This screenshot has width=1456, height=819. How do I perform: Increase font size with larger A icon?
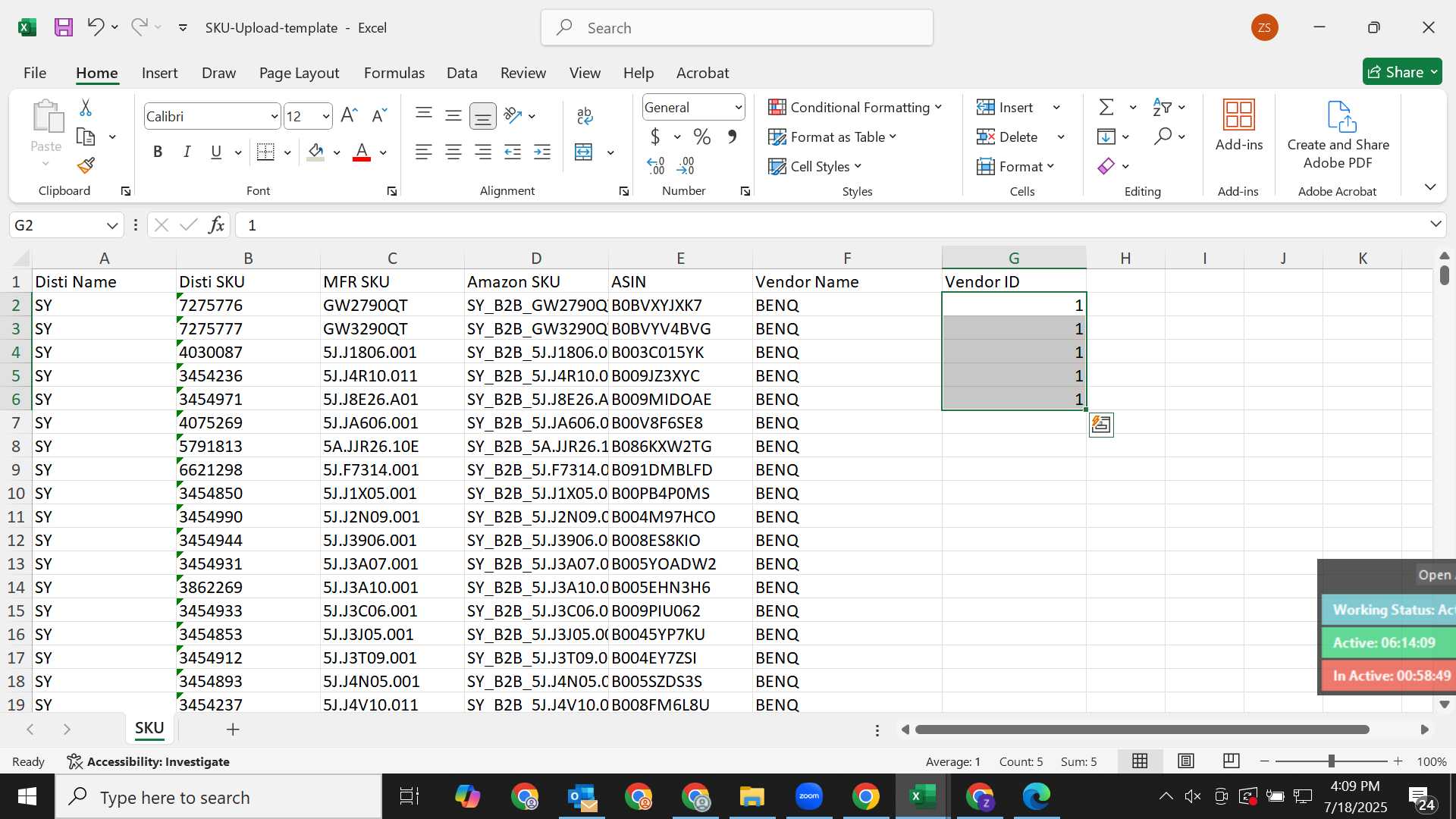click(x=349, y=116)
